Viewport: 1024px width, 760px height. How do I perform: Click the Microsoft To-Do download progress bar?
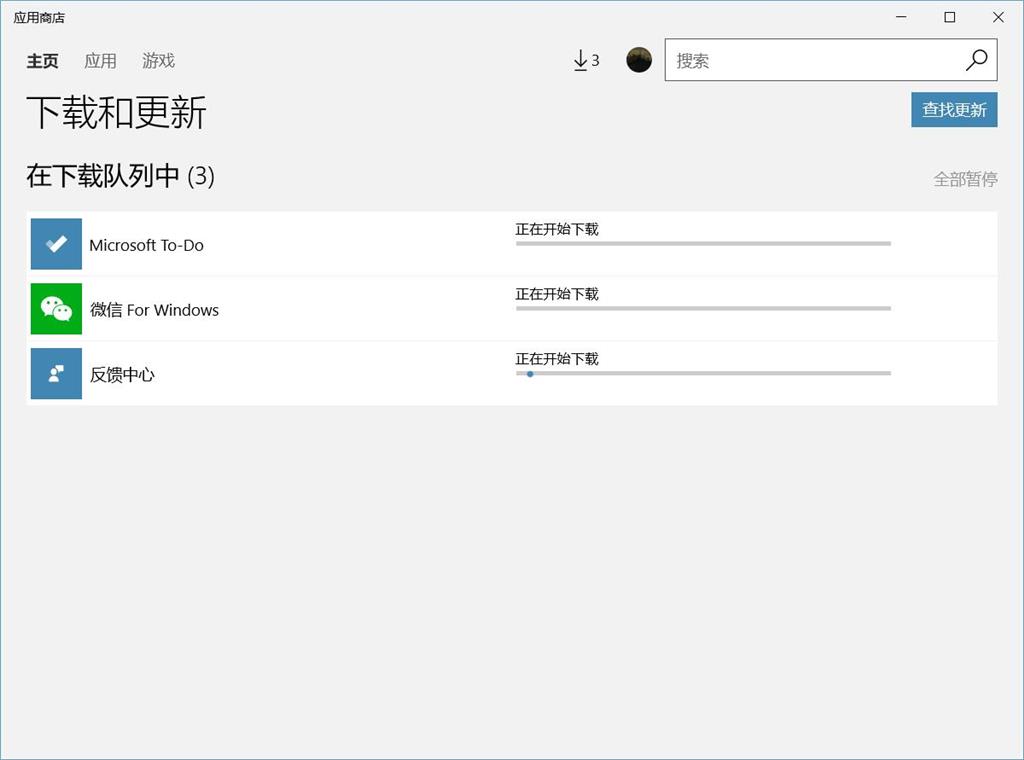pyautogui.click(x=703, y=244)
